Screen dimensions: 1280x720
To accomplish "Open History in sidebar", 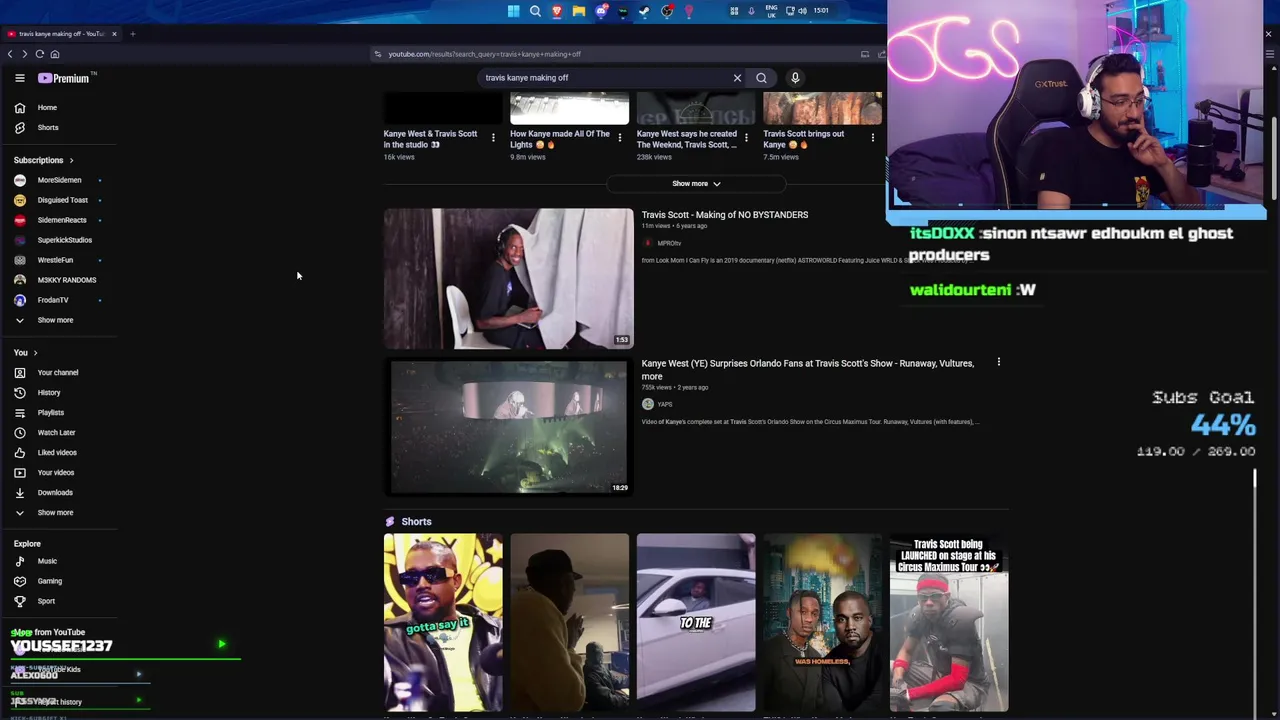I will click(x=49, y=392).
